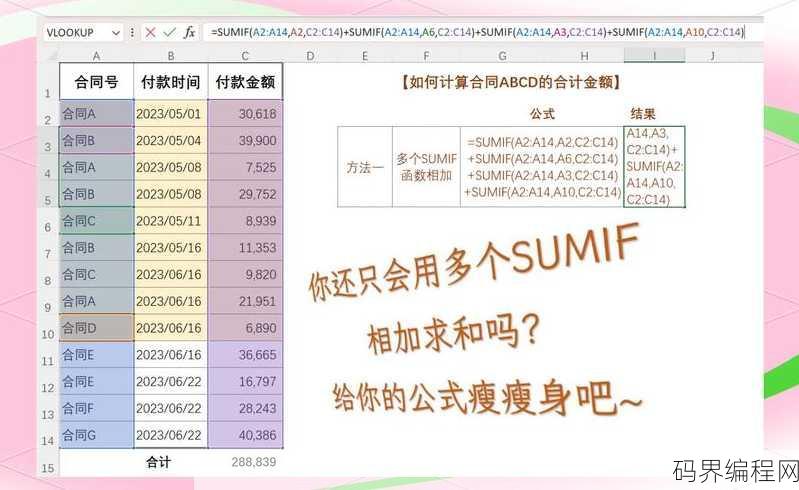Select column C header
Image resolution: width=799 pixels, height=490 pixels.
[245, 56]
